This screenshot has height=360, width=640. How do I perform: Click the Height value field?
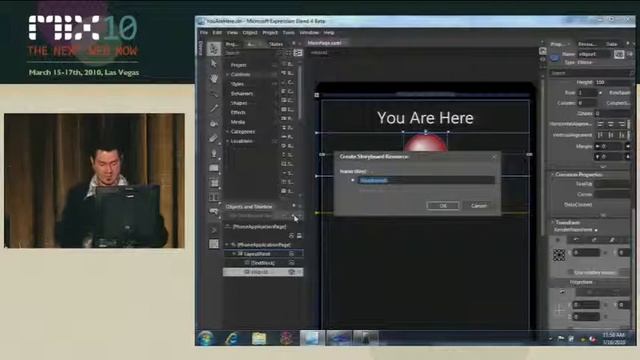point(612,82)
